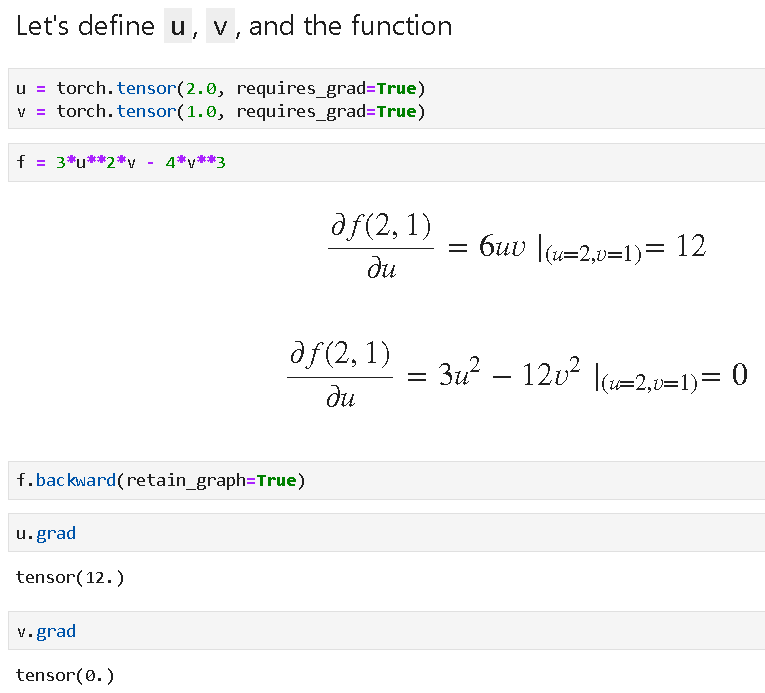Click the True keyword in f.backward
The image size is (765, 693).
[276, 481]
